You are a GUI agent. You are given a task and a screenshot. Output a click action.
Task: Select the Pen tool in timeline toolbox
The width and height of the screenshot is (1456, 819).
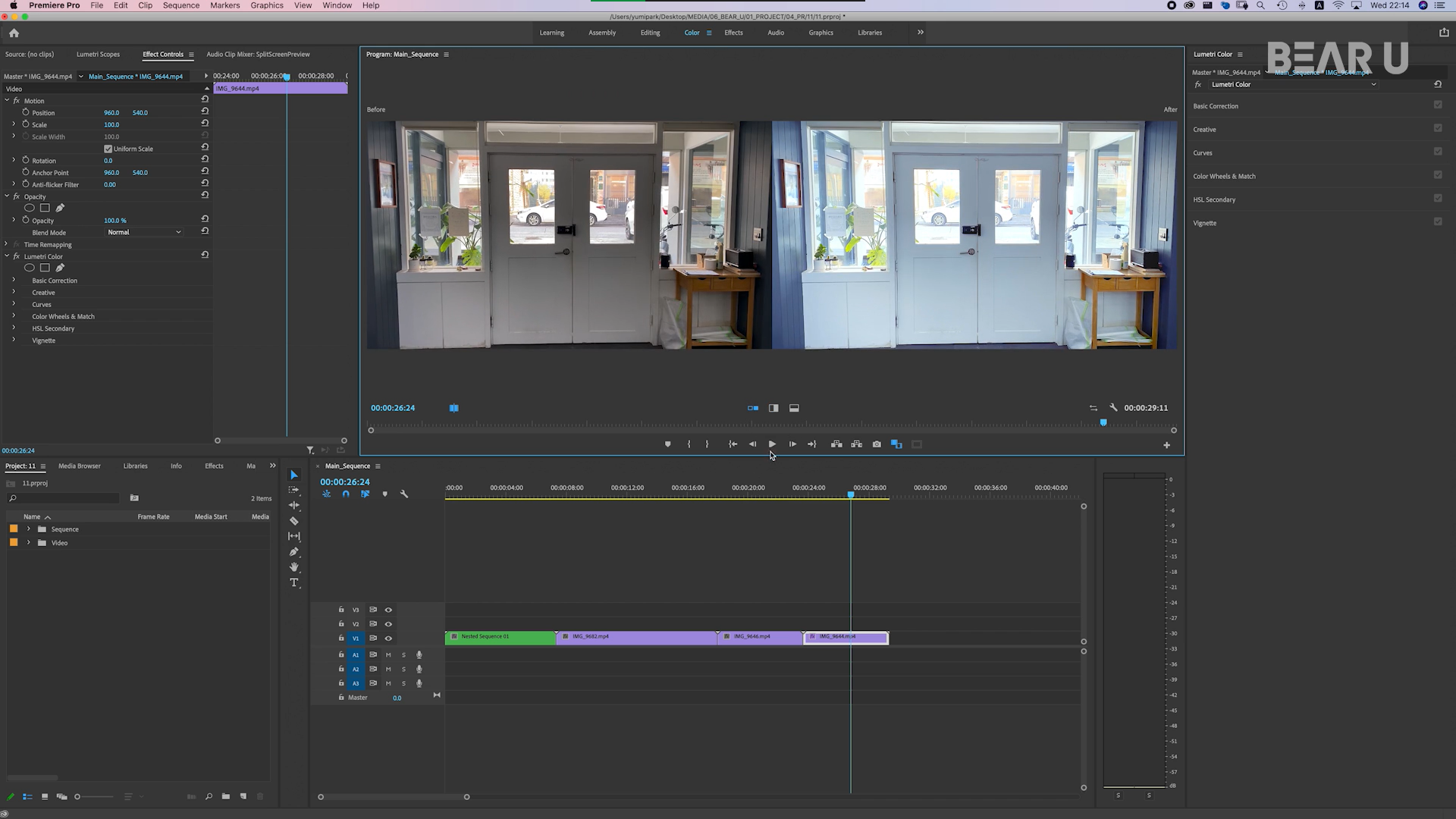pyautogui.click(x=294, y=551)
